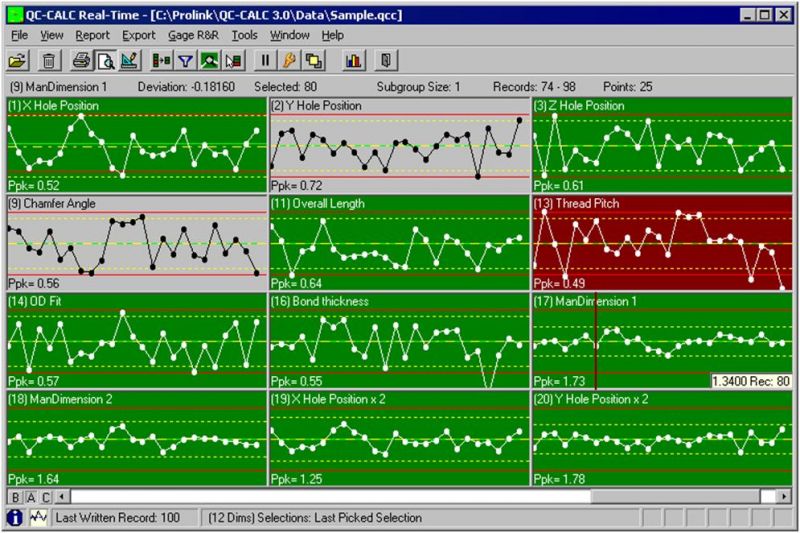
Task: Click the blue info icon in status bar
Action: [15, 518]
